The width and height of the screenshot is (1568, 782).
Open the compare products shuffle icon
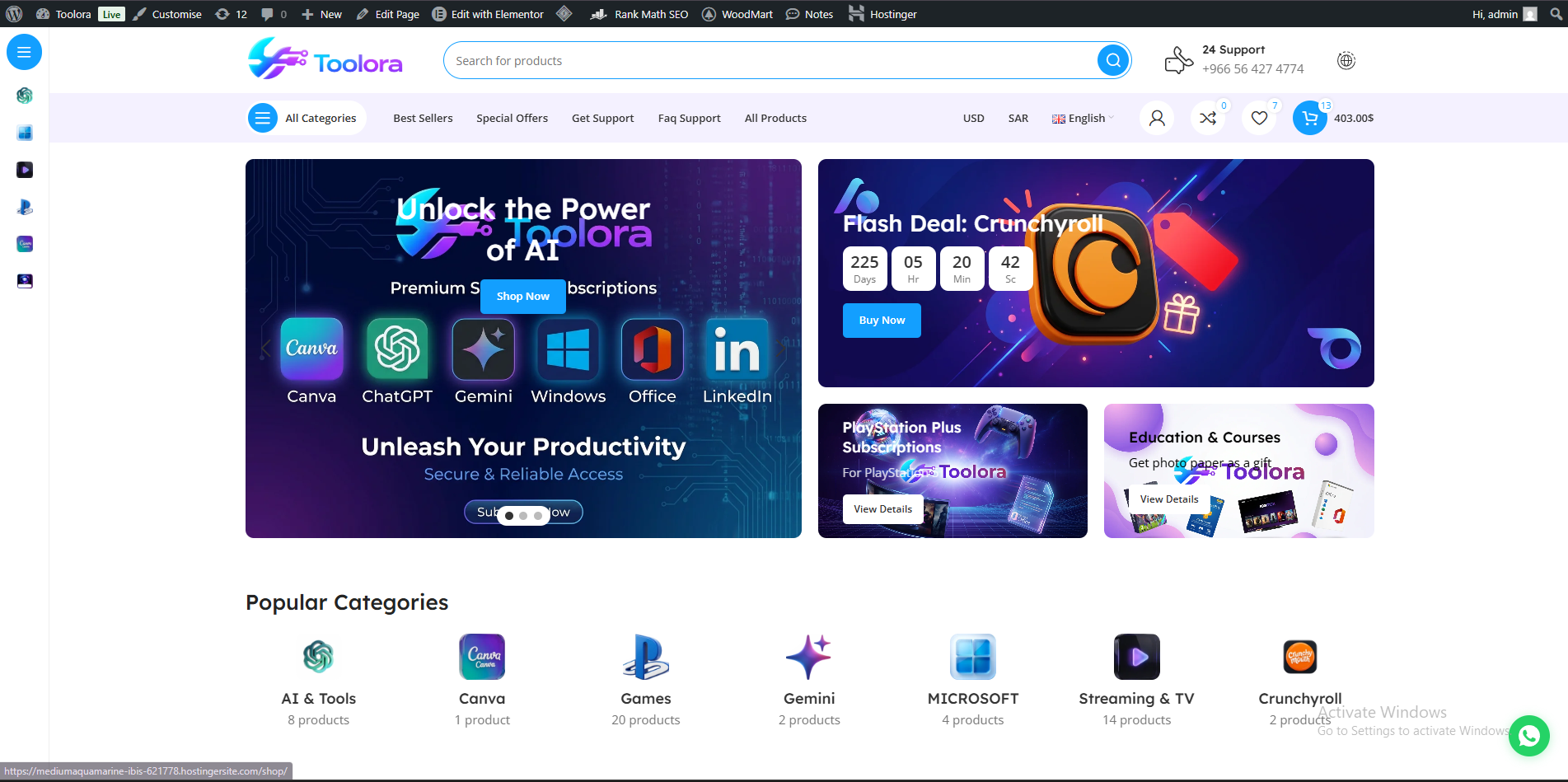(x=1208, y=118)
